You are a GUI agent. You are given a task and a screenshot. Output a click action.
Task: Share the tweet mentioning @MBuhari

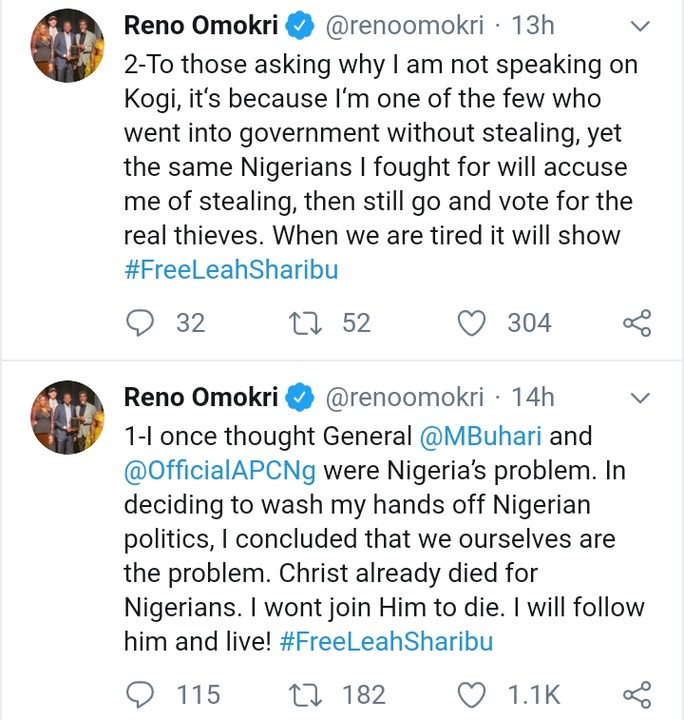tap(636, 693)
